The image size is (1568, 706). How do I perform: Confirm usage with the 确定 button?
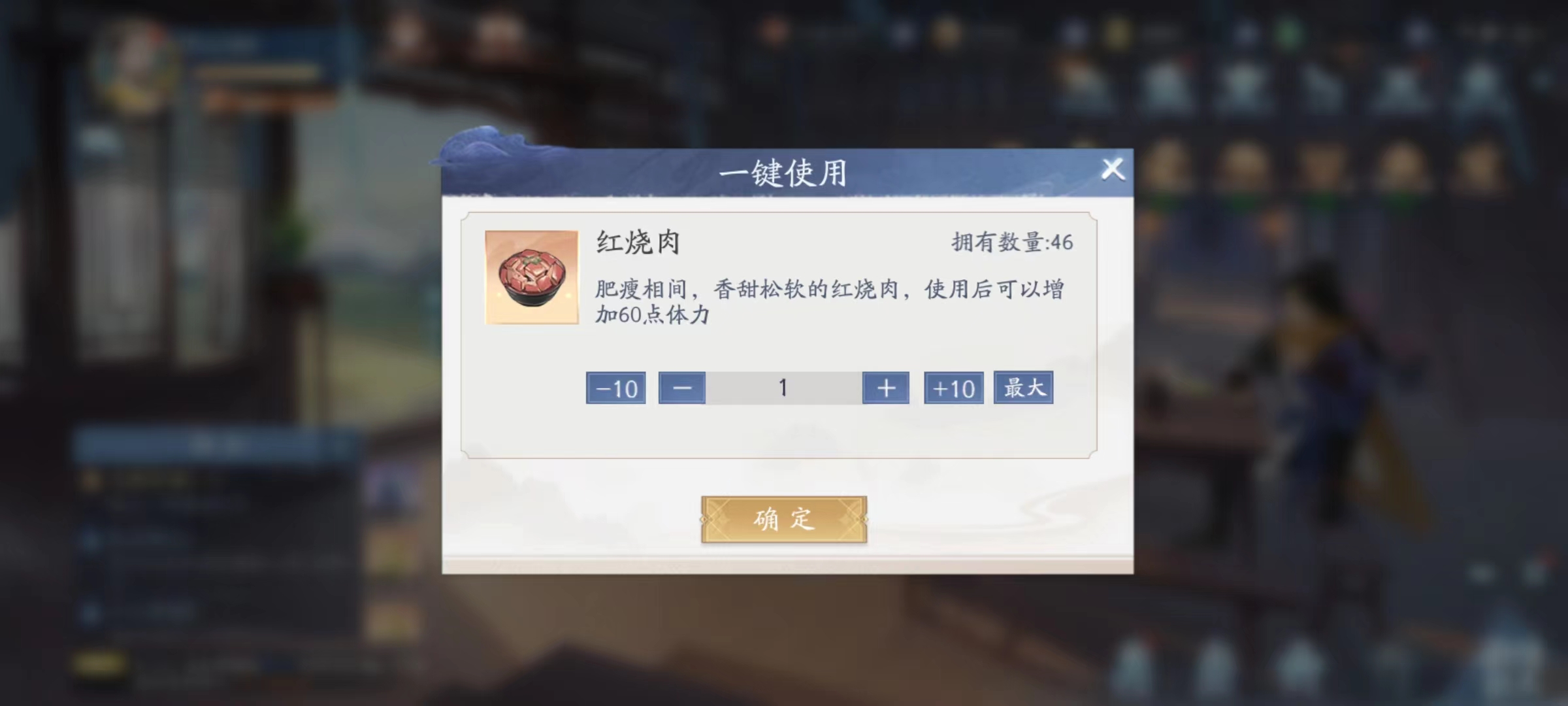click(x=784, y=520)
